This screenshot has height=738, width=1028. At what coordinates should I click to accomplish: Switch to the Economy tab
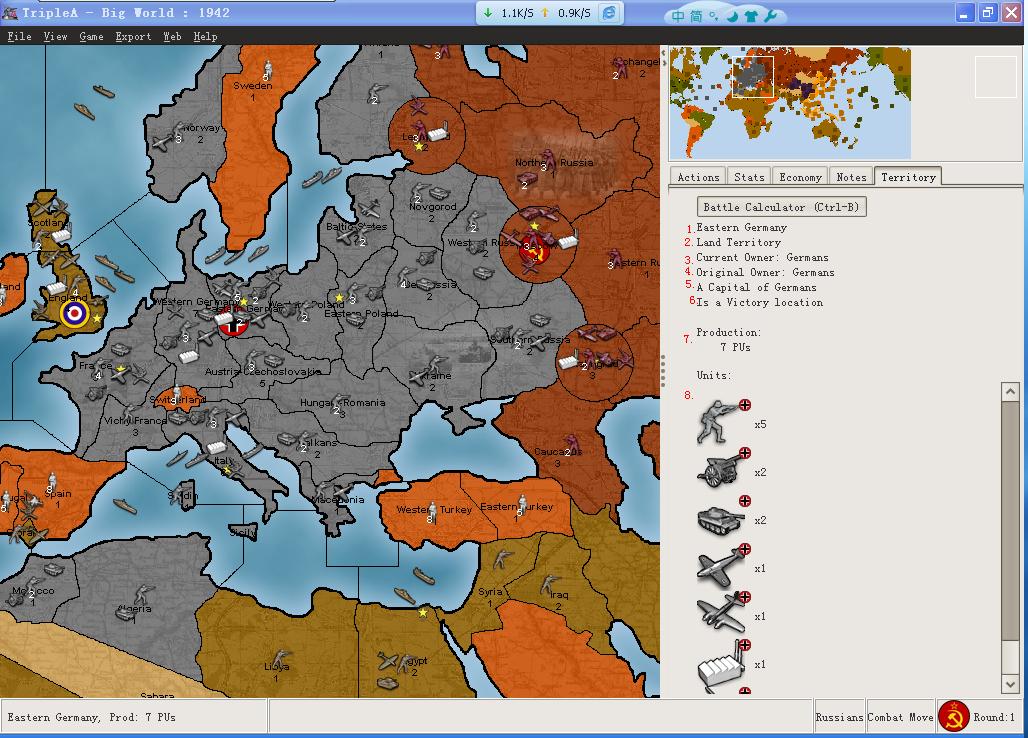click(x=800, y=177)
